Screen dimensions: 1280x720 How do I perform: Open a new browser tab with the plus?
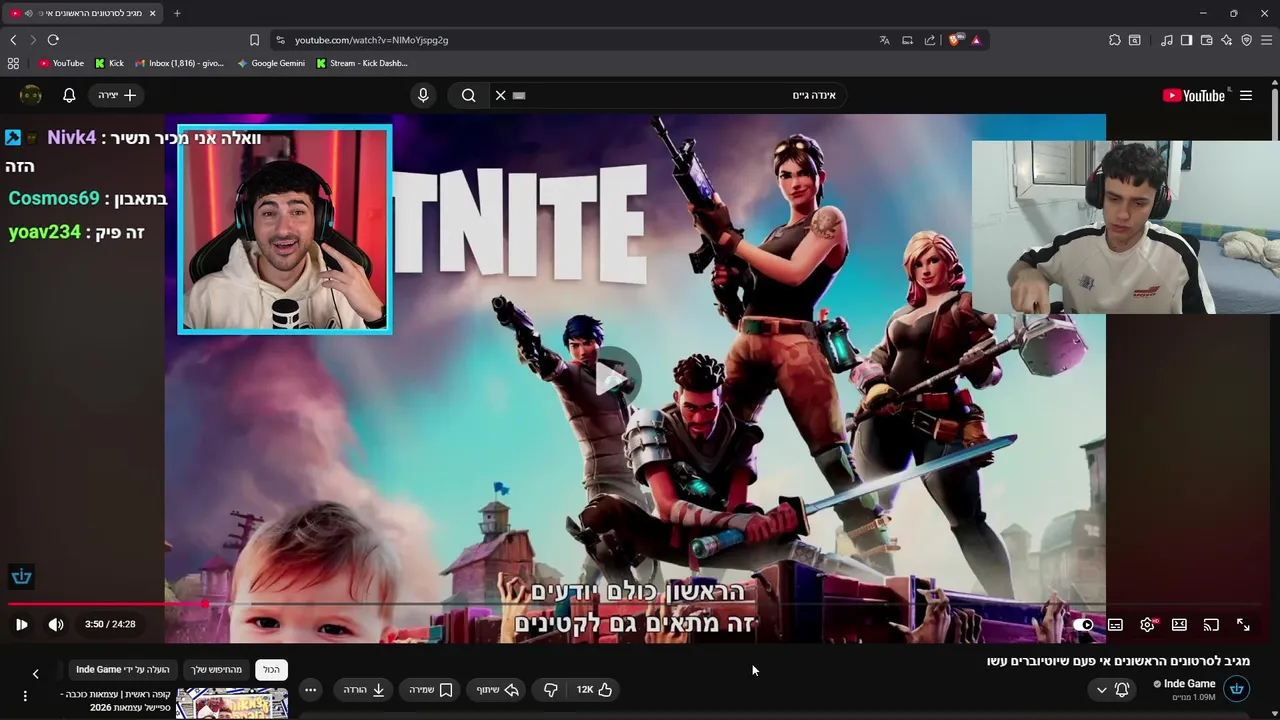coord(177,13)
